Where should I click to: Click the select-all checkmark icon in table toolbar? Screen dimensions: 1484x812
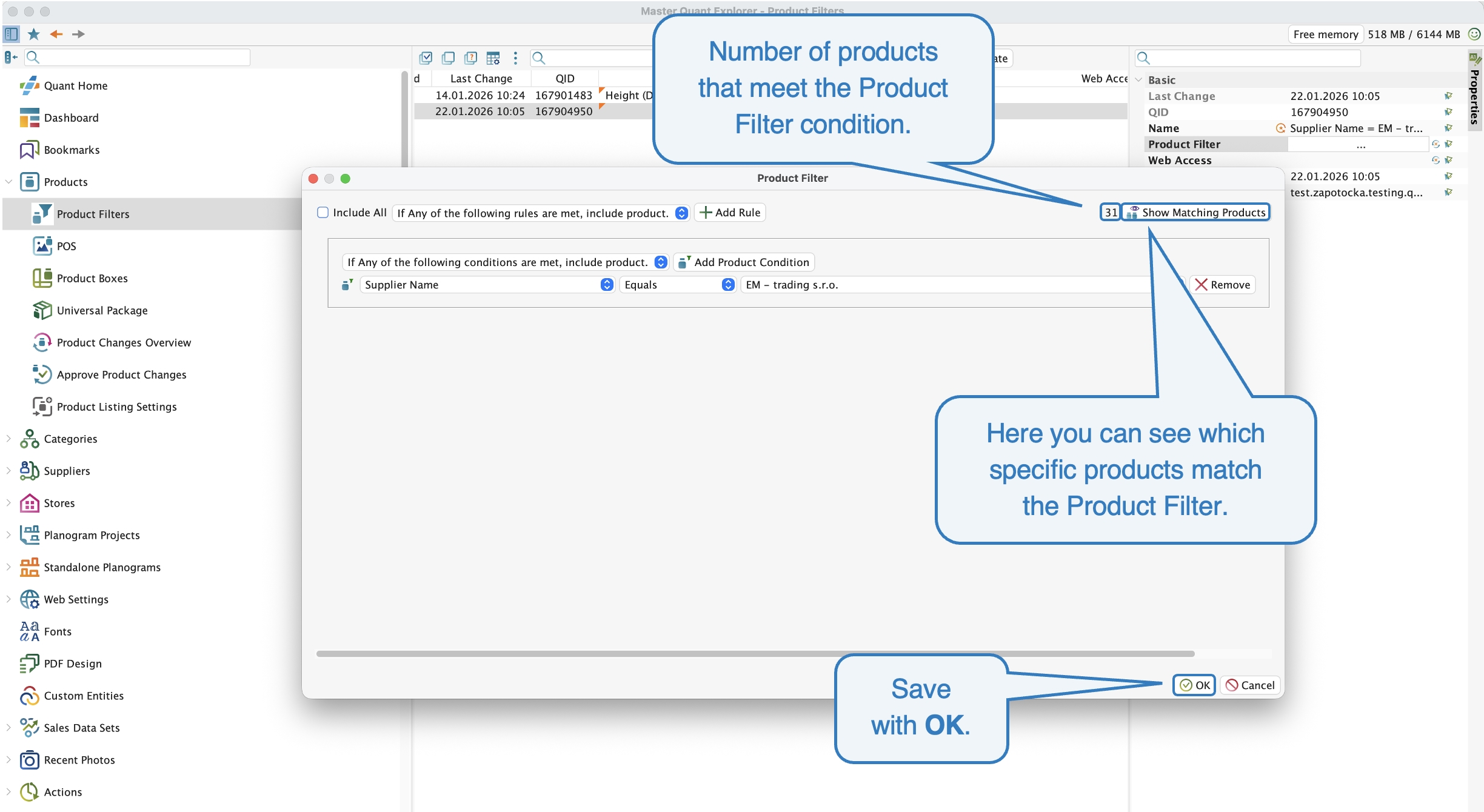pyautogui.click(x=426, y=58)
